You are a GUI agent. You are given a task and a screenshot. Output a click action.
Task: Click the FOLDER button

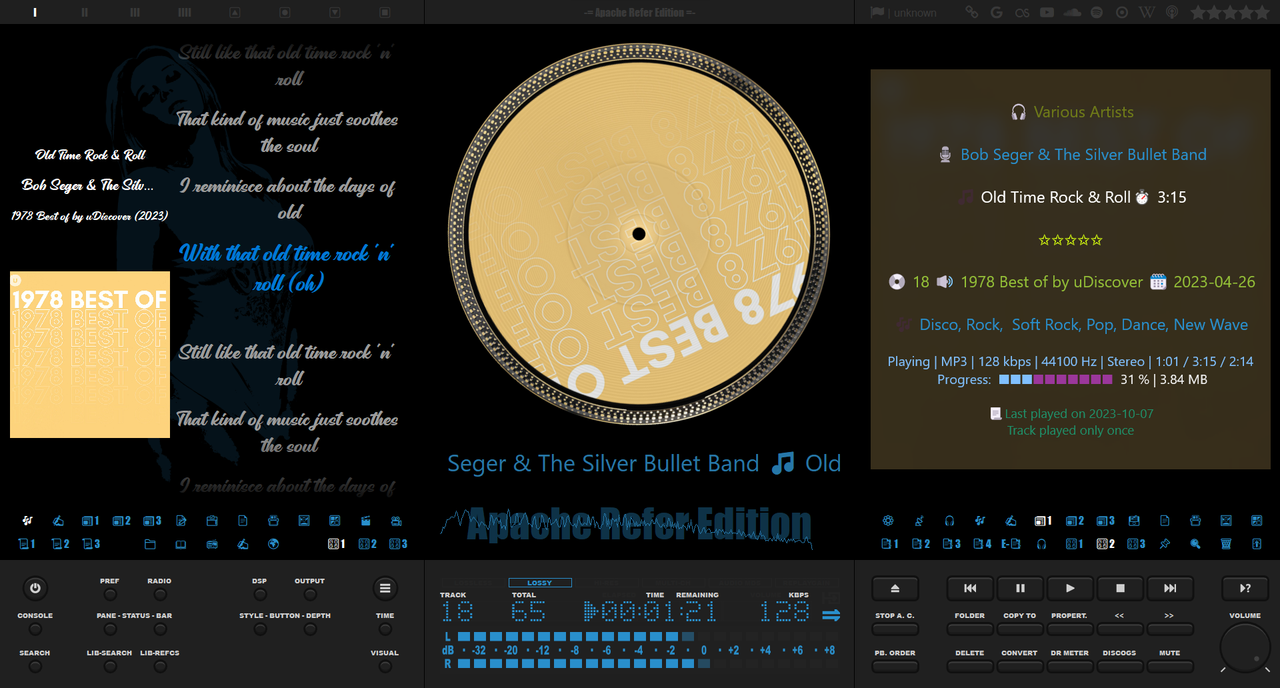click(970, 629)
